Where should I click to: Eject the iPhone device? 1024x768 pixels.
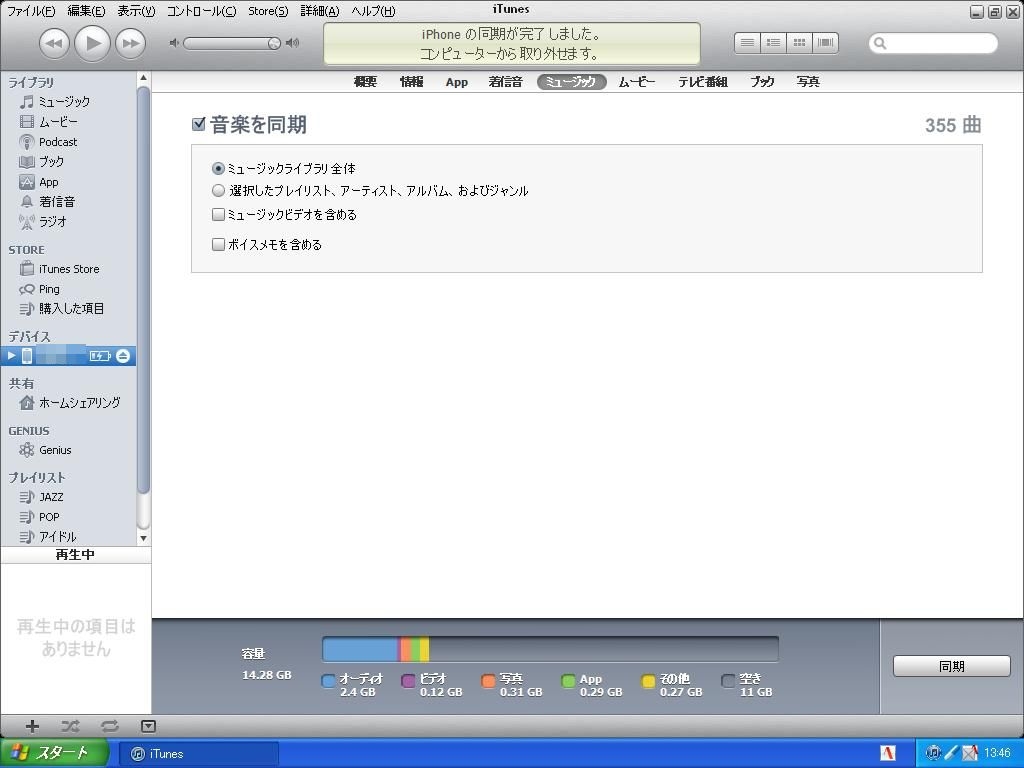tap(123, 356)
